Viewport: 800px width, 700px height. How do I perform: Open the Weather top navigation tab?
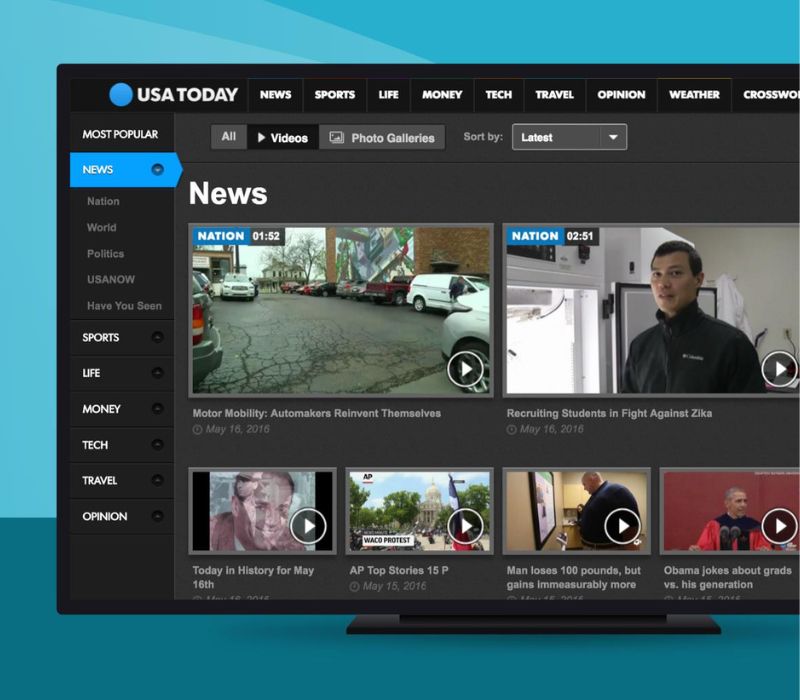pyautogui.click(x=694, y=95)
